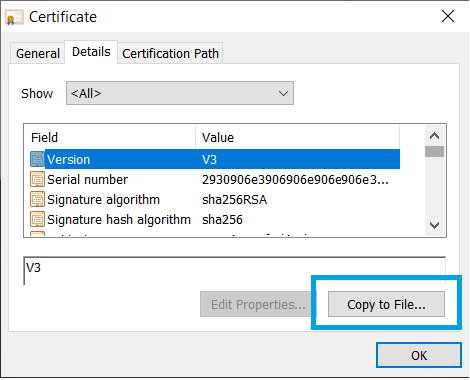This screenshot has width=470, height=380.
Task: Click the Signature algorithm field icon
Action: coord(37,199)
